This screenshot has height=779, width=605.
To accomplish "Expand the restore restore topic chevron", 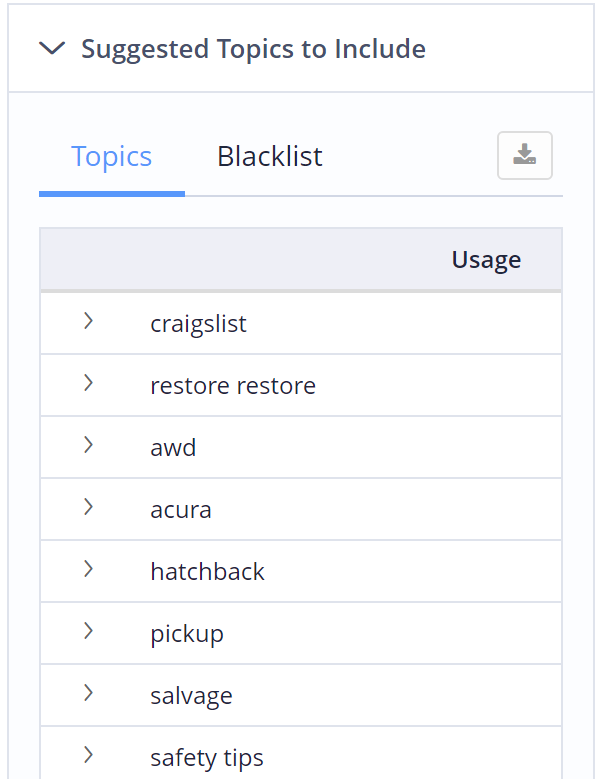I will pyautogui.click(x=88, y=383).
